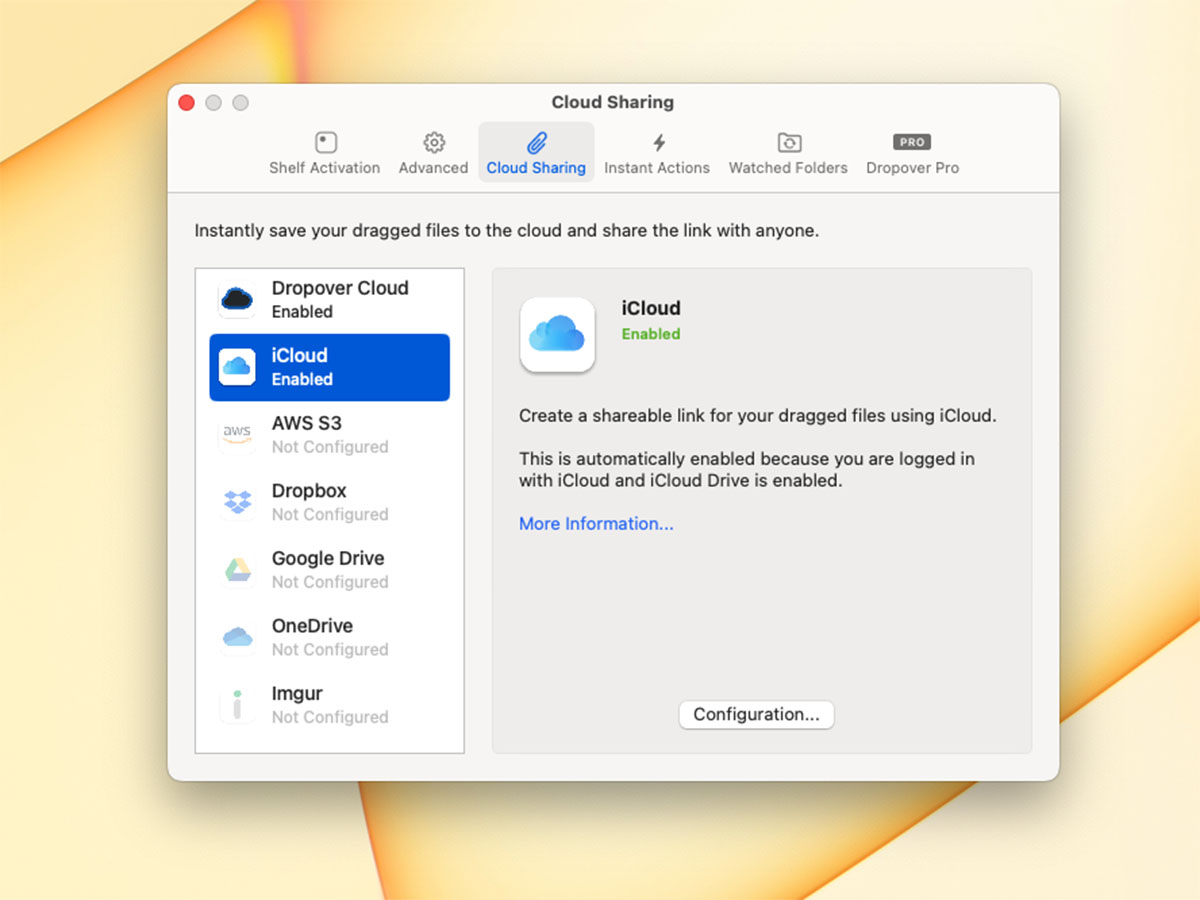Image resolution: width=1200 pixels, height=900 pixels.
Task: Open Instant Actions lightning bolt tab
Action: 657,154
